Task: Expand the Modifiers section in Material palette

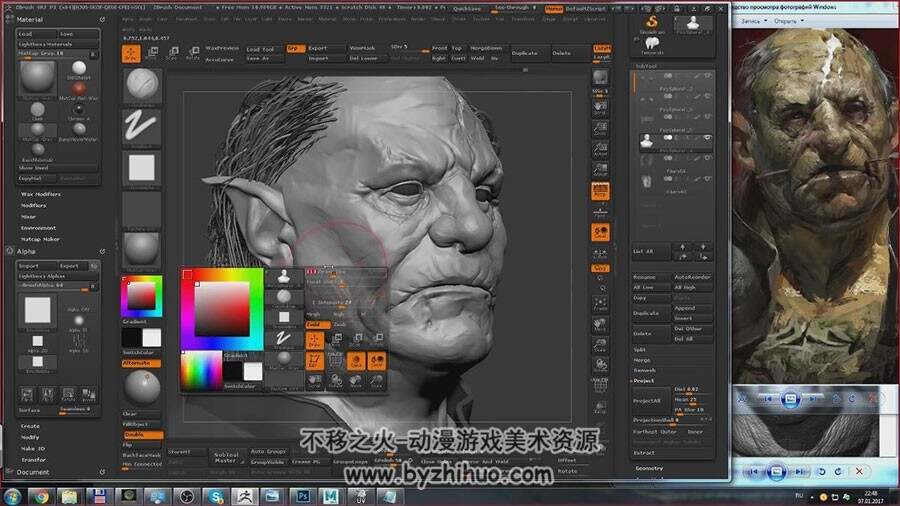Action: [33, 205]
